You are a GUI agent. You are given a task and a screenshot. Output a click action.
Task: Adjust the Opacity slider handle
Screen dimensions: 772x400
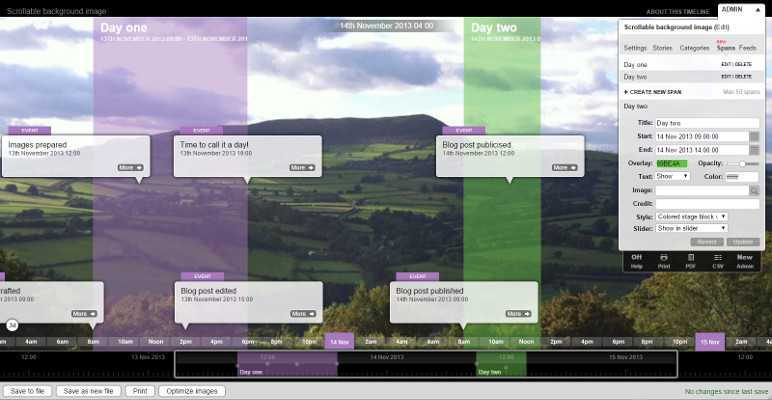click(742, 164)
